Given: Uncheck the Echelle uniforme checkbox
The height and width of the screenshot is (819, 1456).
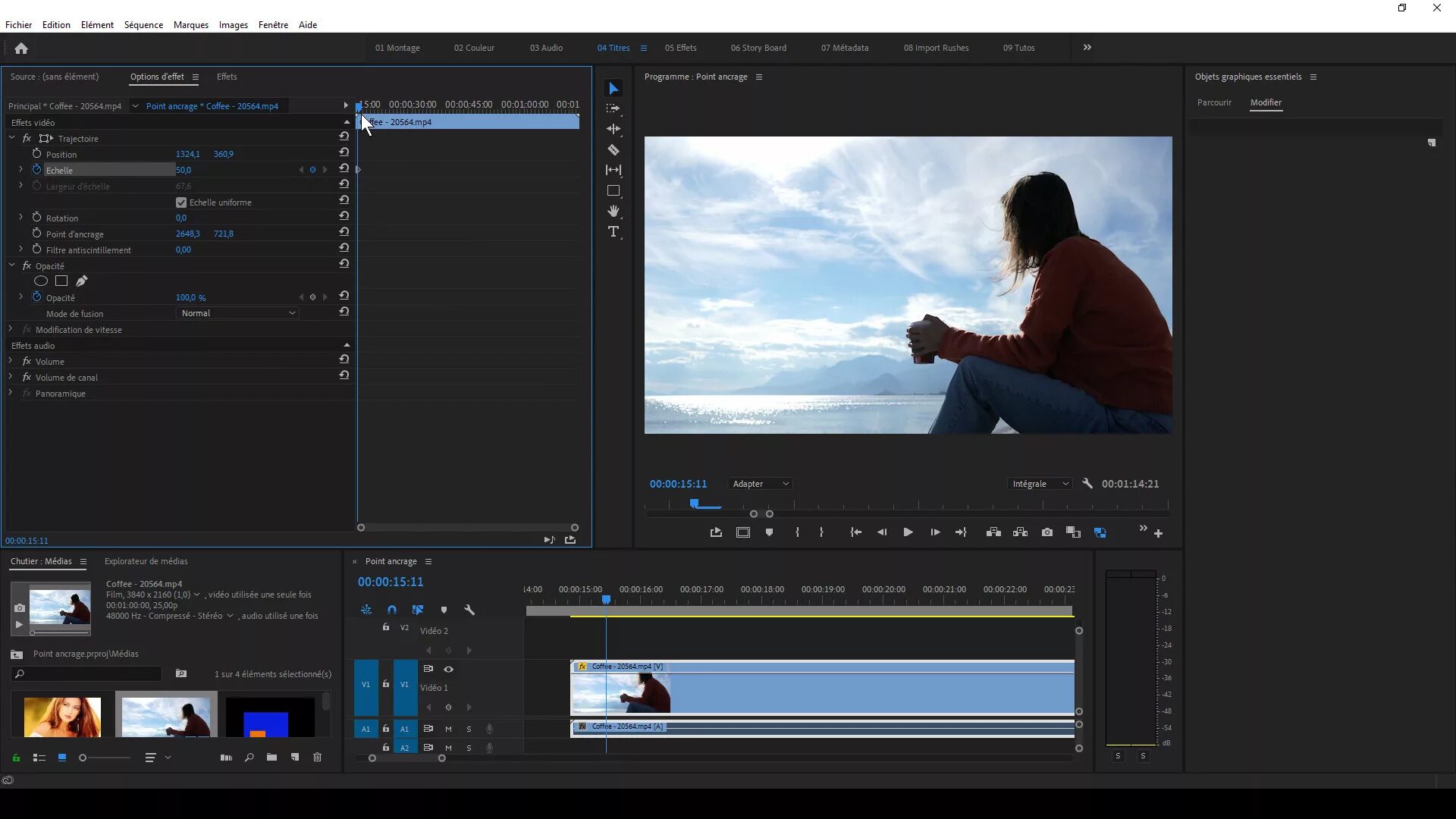Looking at the screenshot, I should (181, 202).
